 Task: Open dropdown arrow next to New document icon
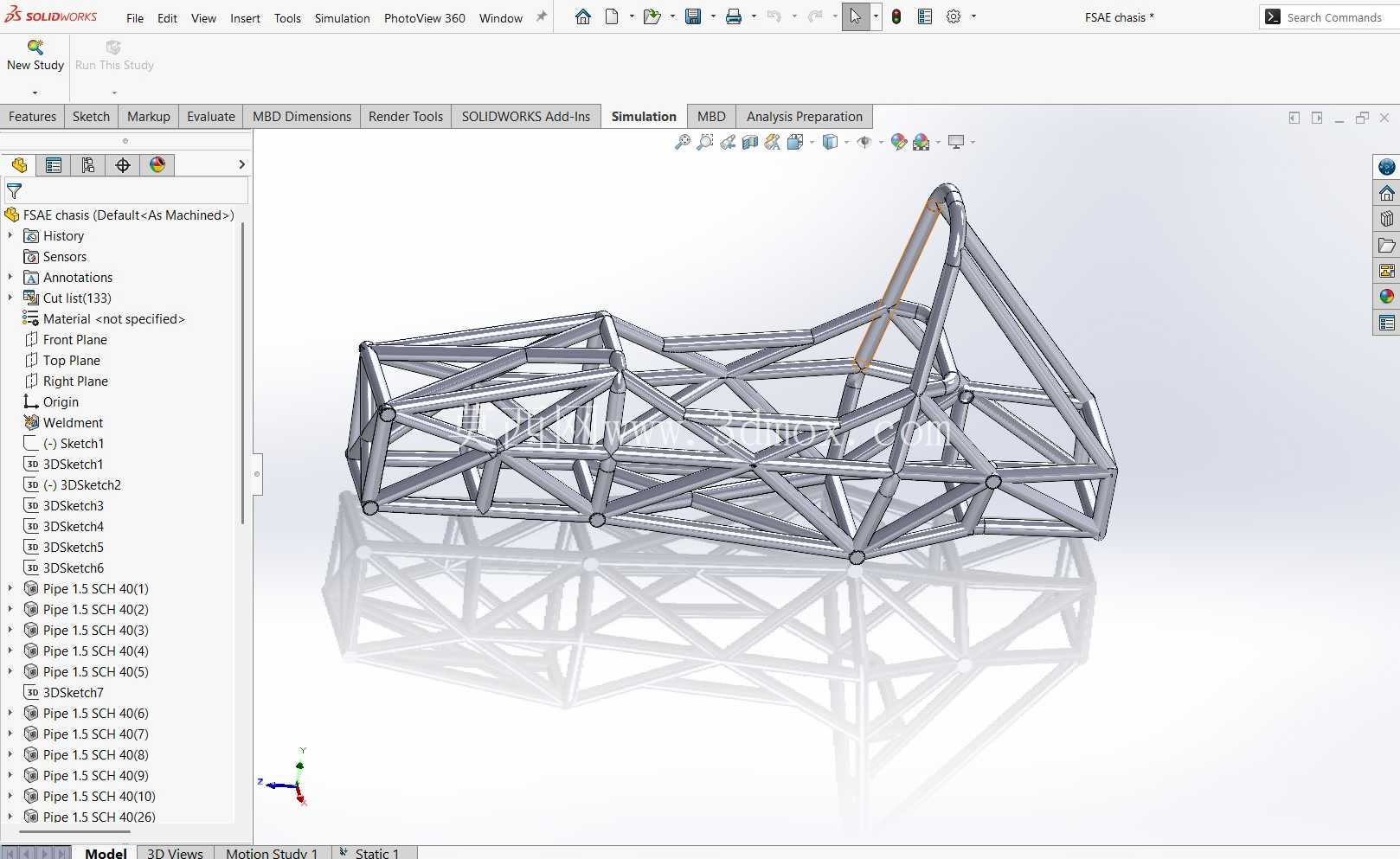(x=632, y=16)
